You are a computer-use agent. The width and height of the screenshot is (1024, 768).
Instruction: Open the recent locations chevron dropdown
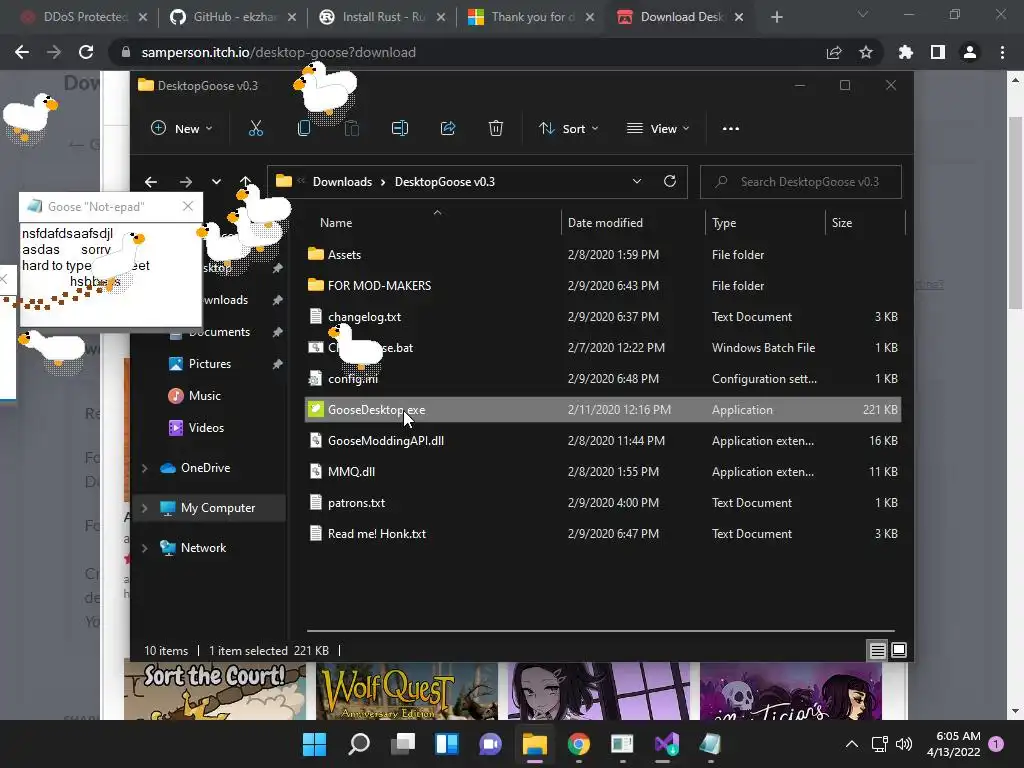click(216, 182)
